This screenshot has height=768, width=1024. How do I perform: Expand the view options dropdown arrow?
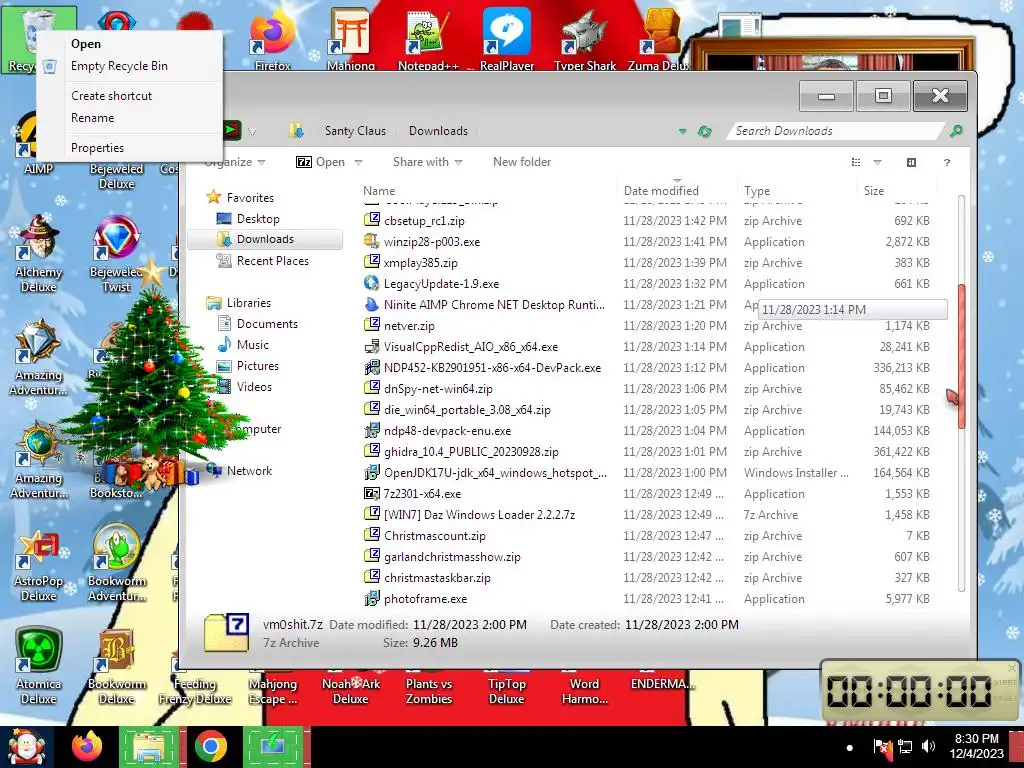coord(877,163)
